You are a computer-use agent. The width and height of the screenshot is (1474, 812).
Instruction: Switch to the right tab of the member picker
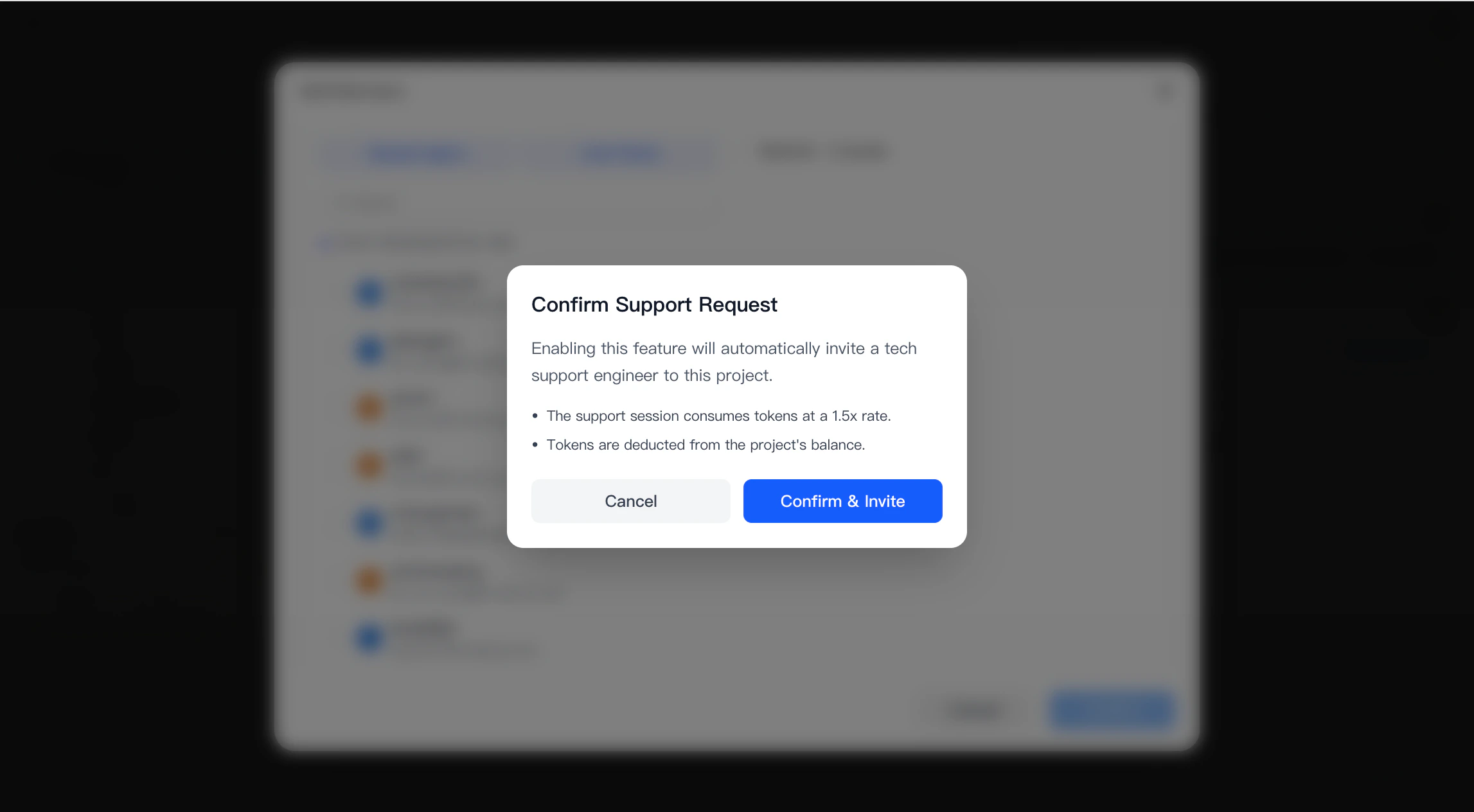pos(621,153)
